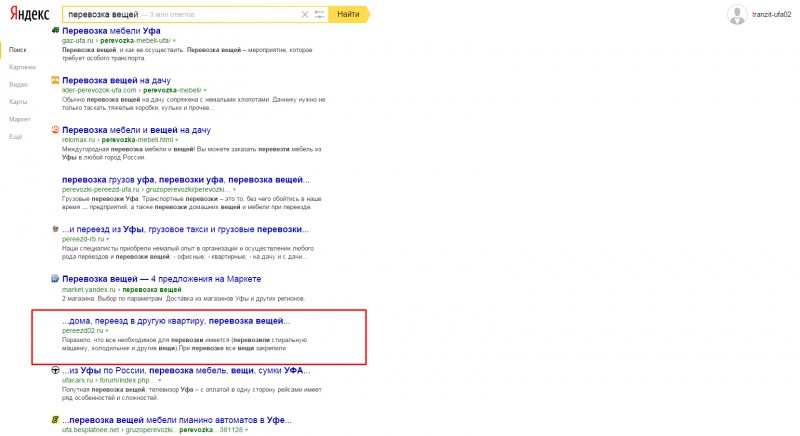
Task: Switch to Маркет in sidebar
Action: pos(19,119)
